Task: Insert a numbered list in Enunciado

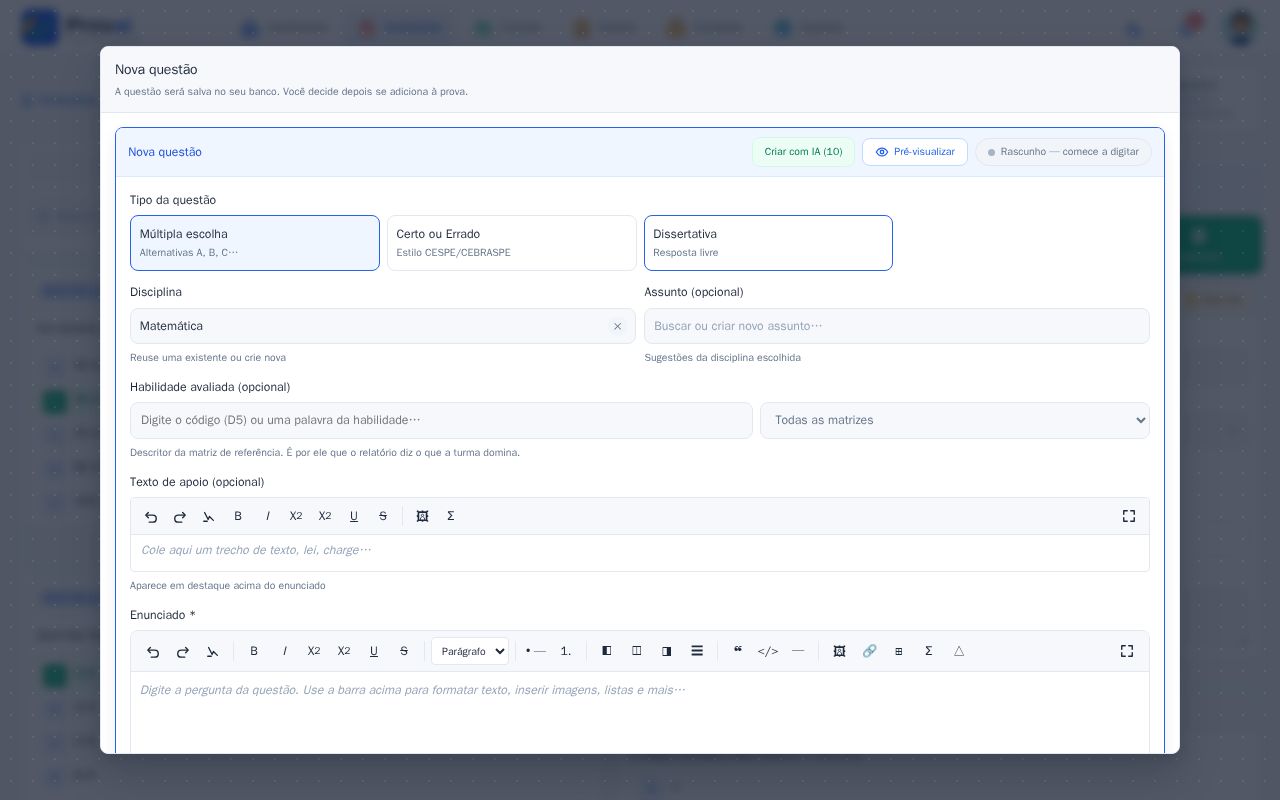Action: [x=566, y=651]
